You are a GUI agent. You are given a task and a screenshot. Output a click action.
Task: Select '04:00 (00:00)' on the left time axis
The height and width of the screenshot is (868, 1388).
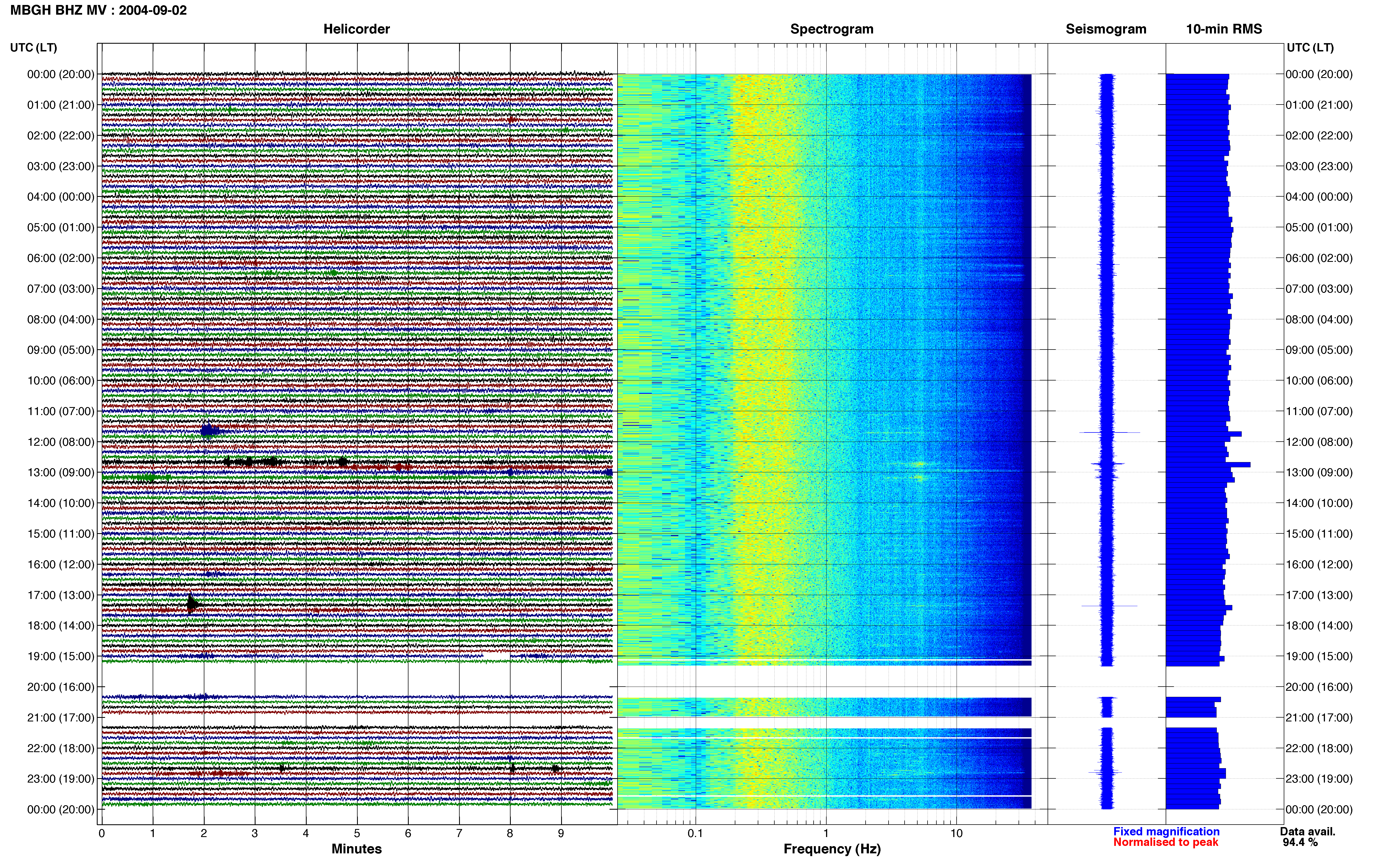coord(61,197)
